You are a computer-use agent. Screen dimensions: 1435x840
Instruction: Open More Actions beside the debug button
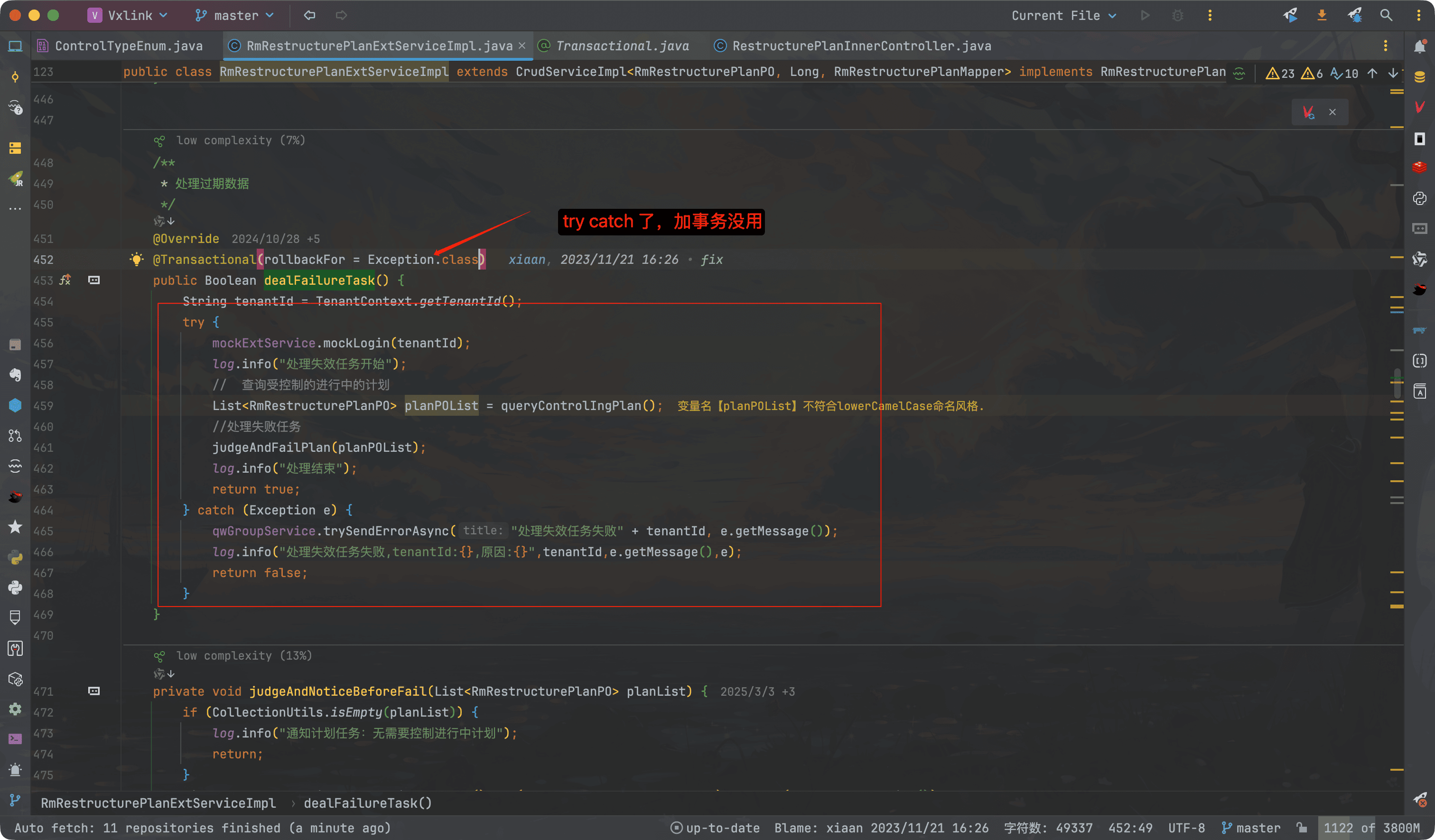(1210, 15)
